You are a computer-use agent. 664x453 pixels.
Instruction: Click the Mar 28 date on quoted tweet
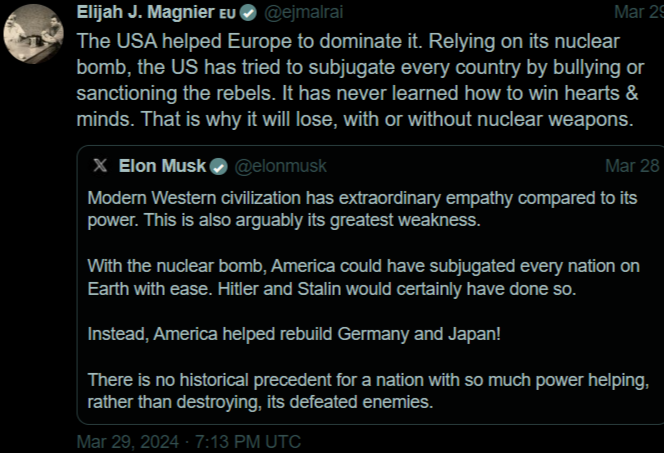pos(631,166)
